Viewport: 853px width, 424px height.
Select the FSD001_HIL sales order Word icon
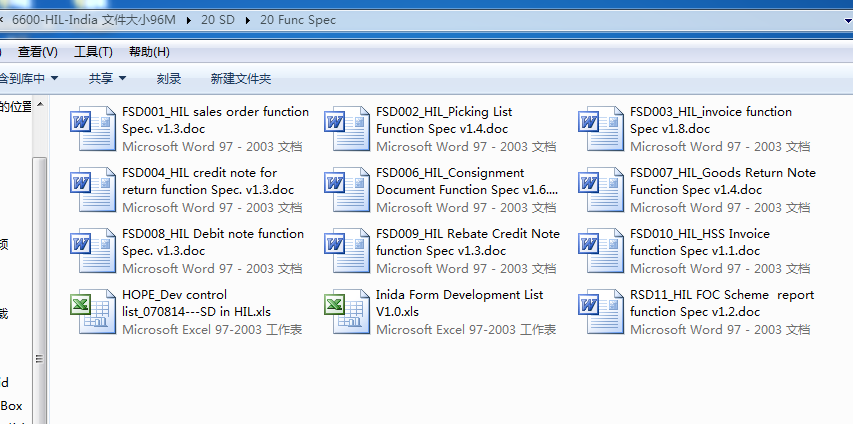tap(93, 128)
